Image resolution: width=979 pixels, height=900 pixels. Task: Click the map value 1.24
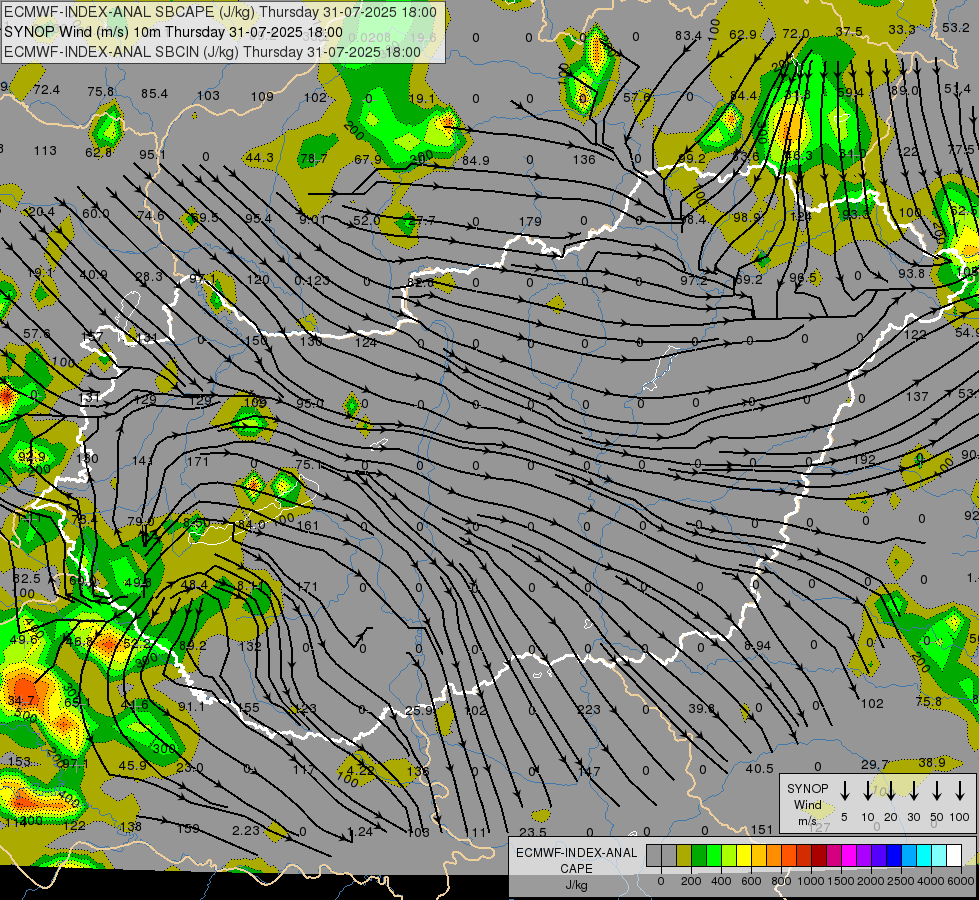point(360,831)
